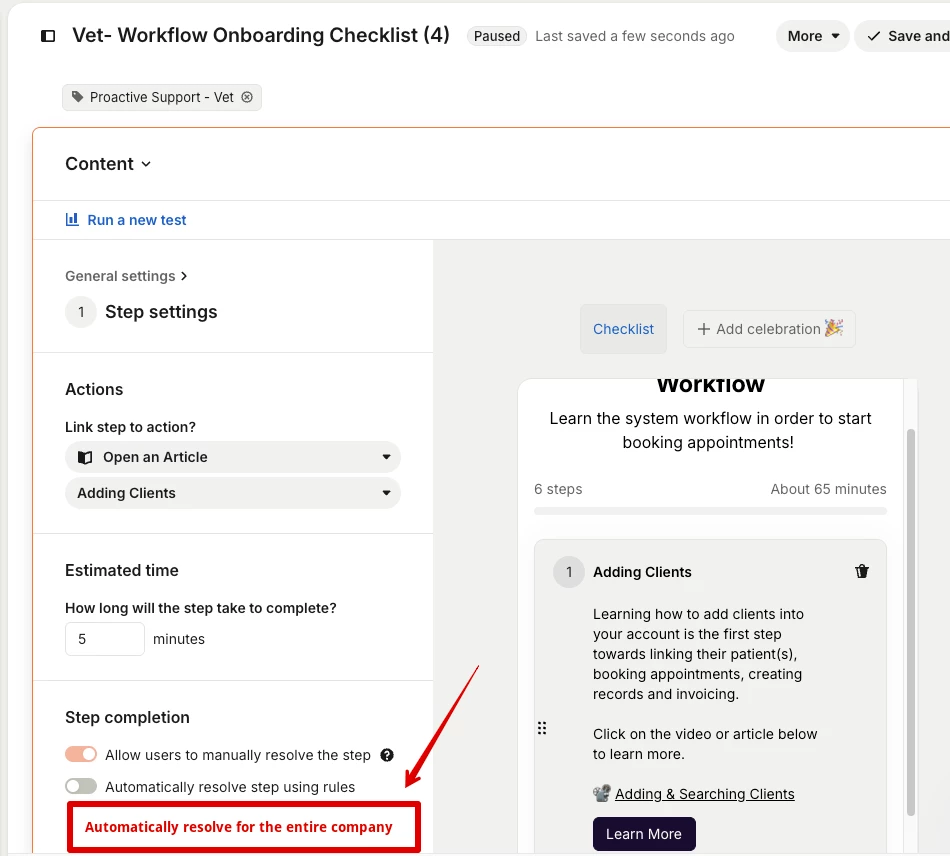Click the drag handle dots beside step one
Viewport: 950px width, 856px height.
(542, 728)
